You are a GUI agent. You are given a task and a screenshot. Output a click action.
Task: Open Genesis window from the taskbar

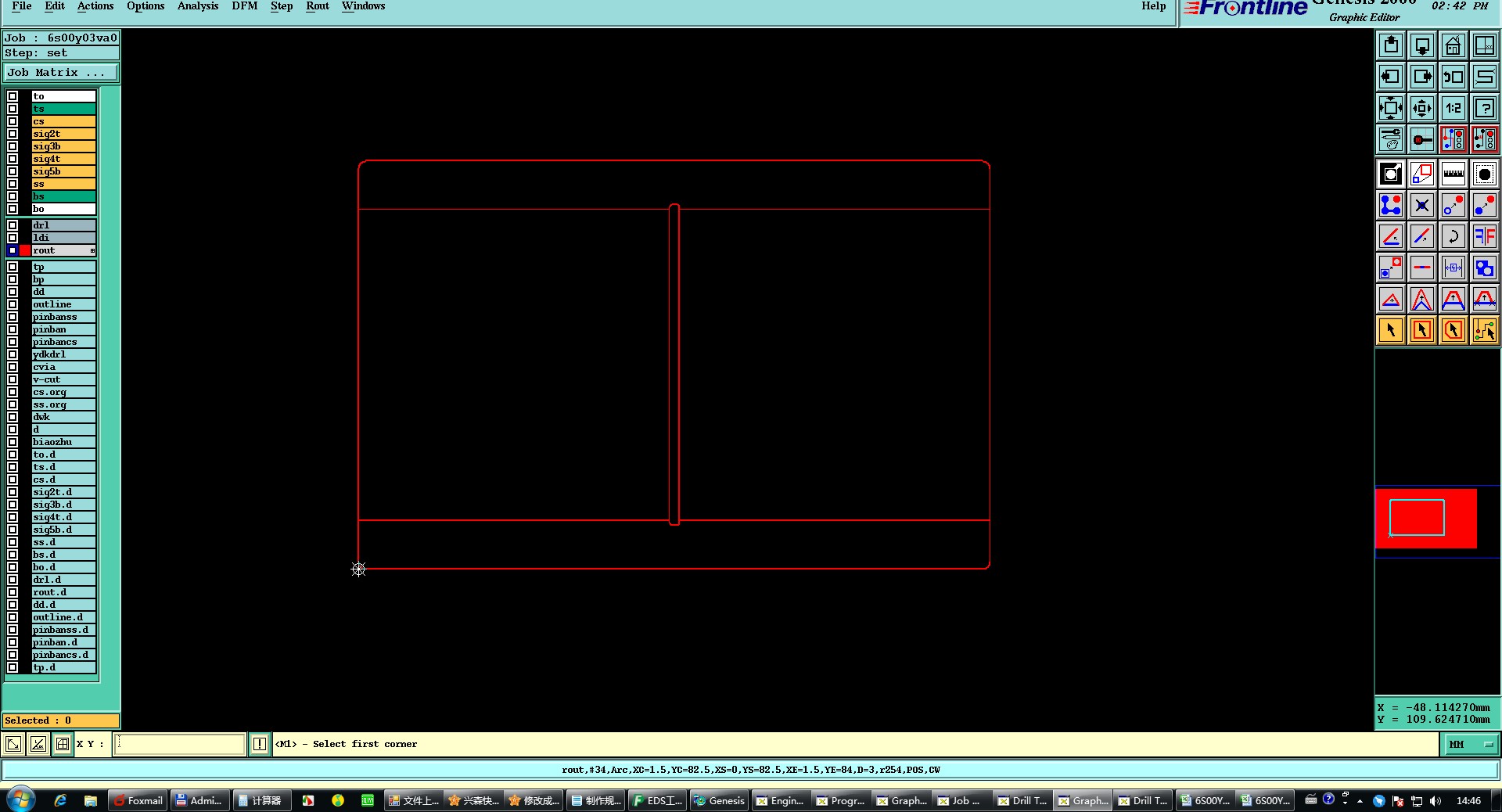(718, 800)
